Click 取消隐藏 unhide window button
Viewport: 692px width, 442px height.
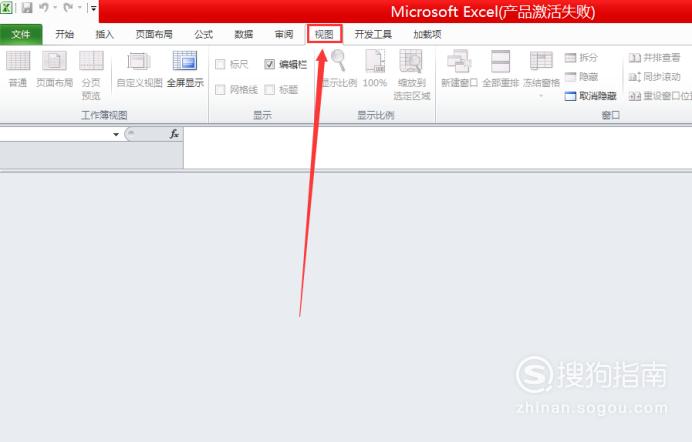[590, 96]
